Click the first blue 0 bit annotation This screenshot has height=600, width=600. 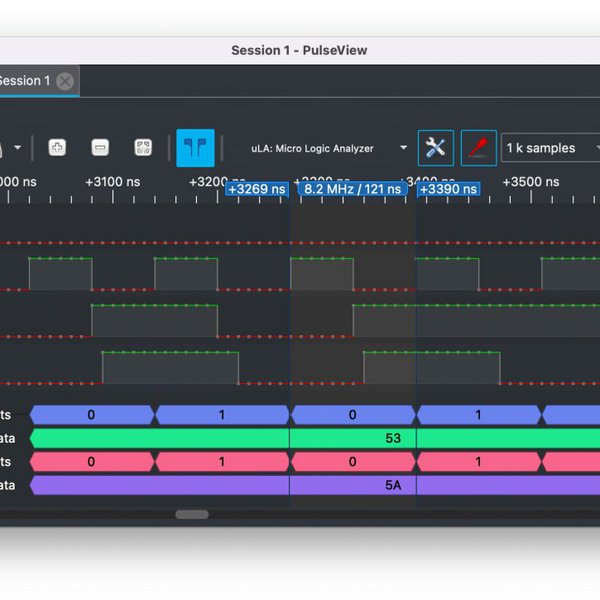pyautogui.click(x=91, y=414)
